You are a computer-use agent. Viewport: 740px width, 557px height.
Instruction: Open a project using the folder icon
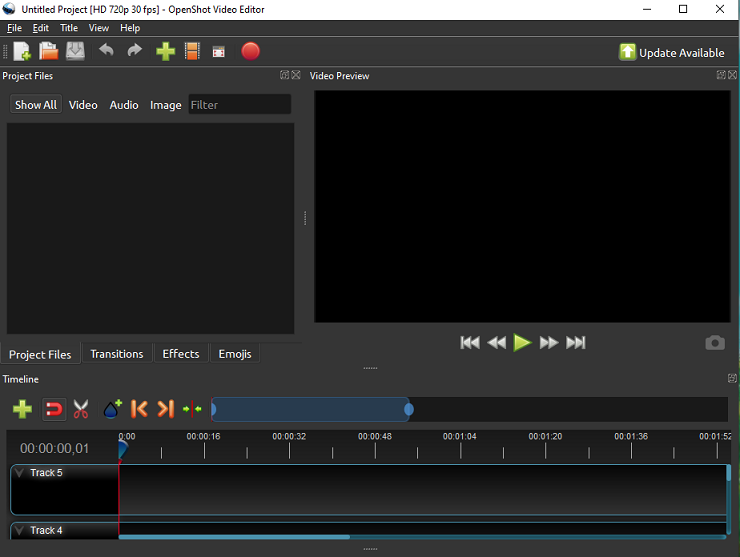48,51
